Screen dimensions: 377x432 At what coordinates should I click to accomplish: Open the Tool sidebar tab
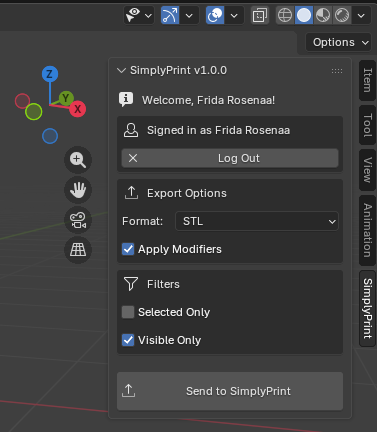(367, 125)
